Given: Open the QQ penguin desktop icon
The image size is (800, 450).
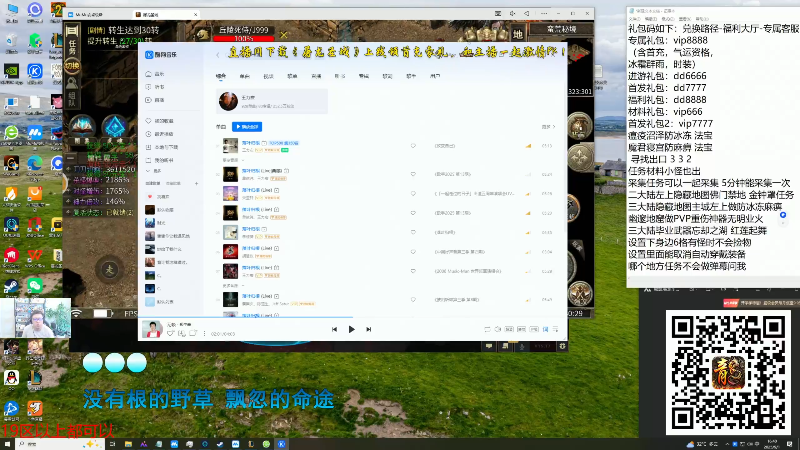Looking at the screenshot, I should pos(11,378).
